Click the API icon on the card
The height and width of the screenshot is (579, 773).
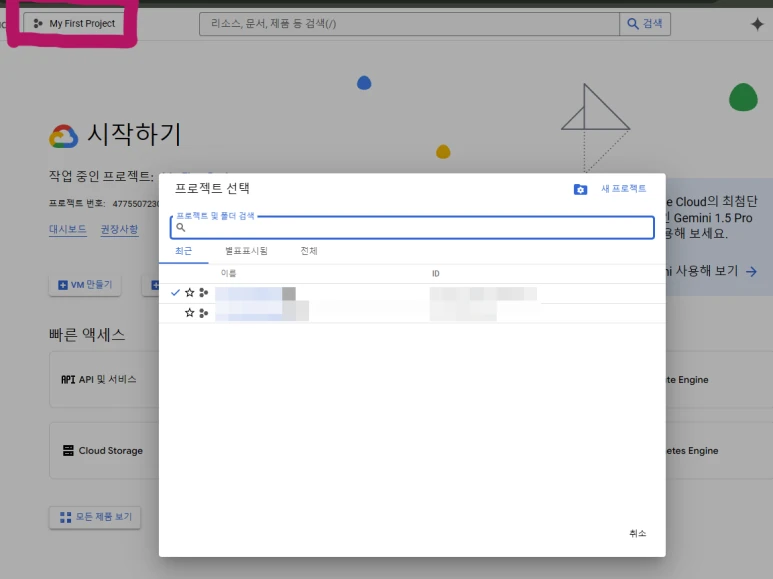(68, 379)
